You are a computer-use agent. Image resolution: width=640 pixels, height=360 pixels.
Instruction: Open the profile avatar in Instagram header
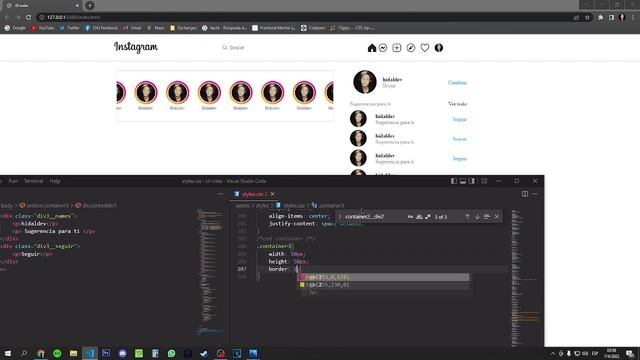[x=439, y=48]
